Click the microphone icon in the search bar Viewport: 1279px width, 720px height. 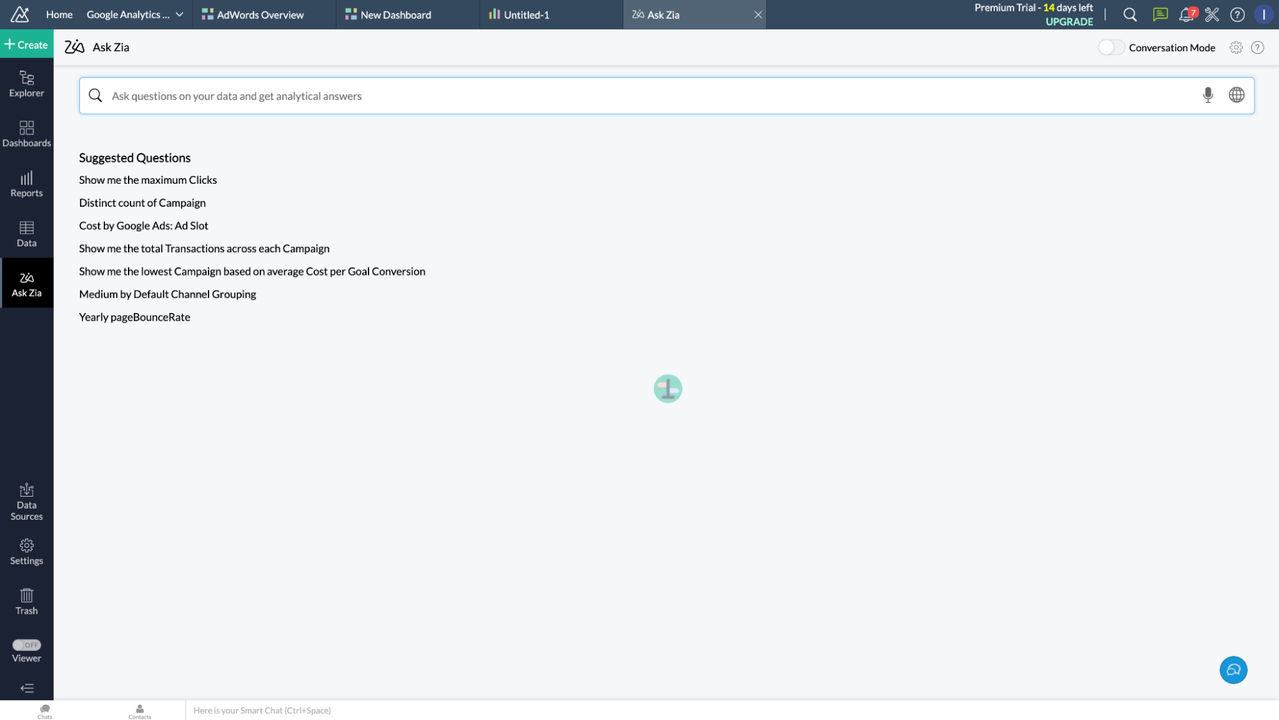pos(1207,94)
